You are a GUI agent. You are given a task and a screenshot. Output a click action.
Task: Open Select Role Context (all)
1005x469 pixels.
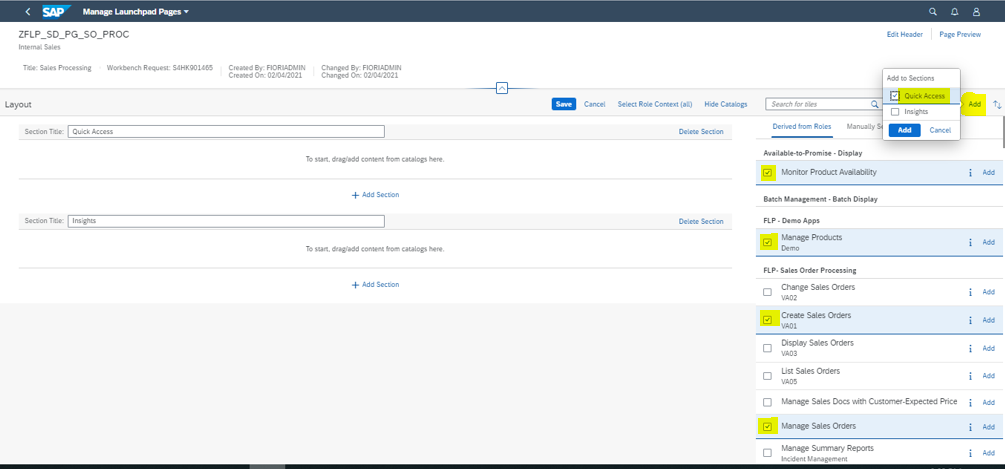pos(655,104)
